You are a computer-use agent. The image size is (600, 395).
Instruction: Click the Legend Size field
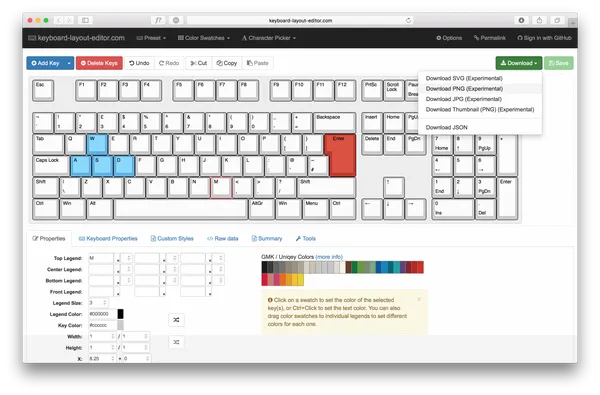click(98, 303)
